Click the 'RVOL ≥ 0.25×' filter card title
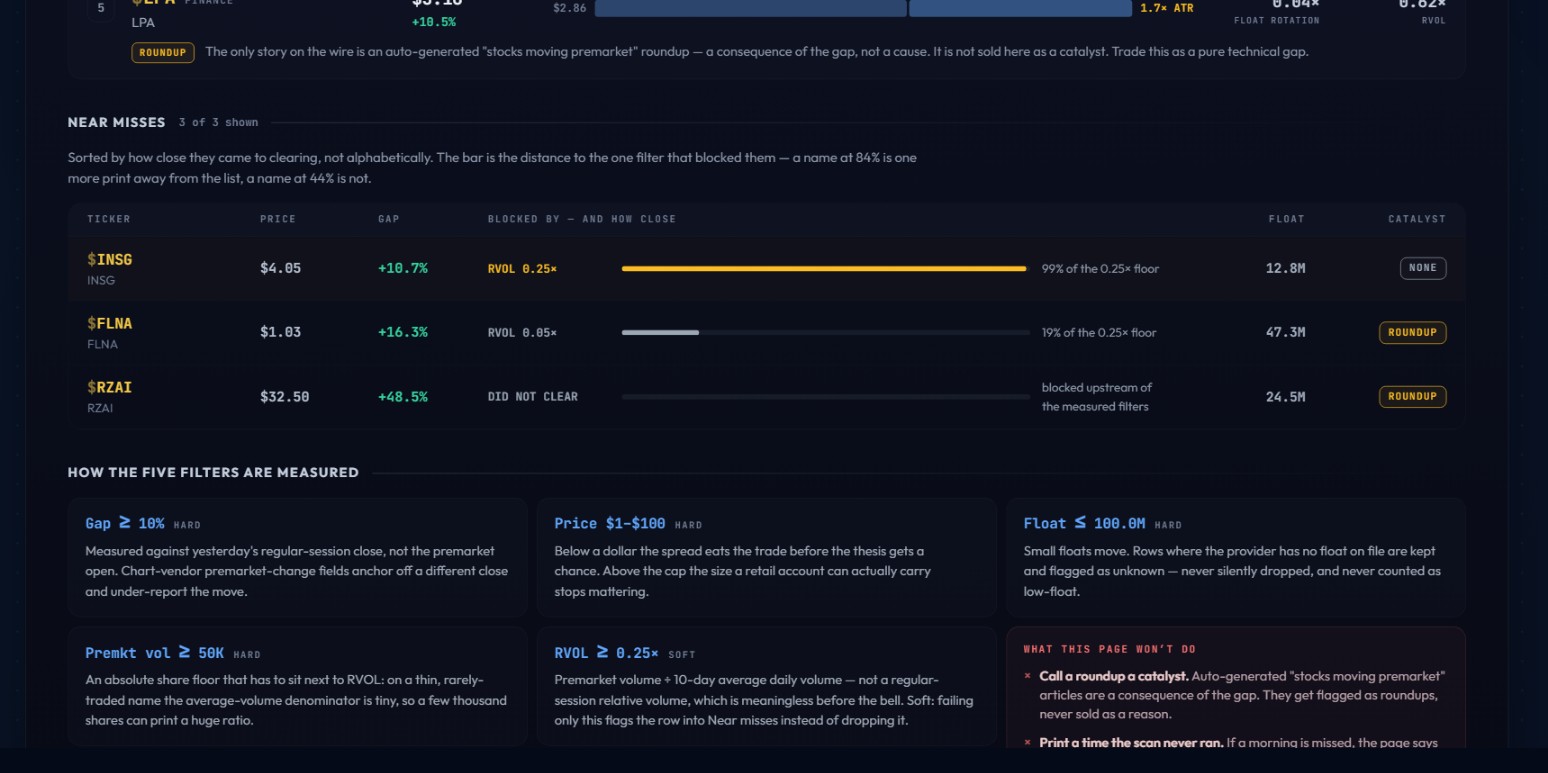Screen dimensions: 1548x773 (606, 653)
